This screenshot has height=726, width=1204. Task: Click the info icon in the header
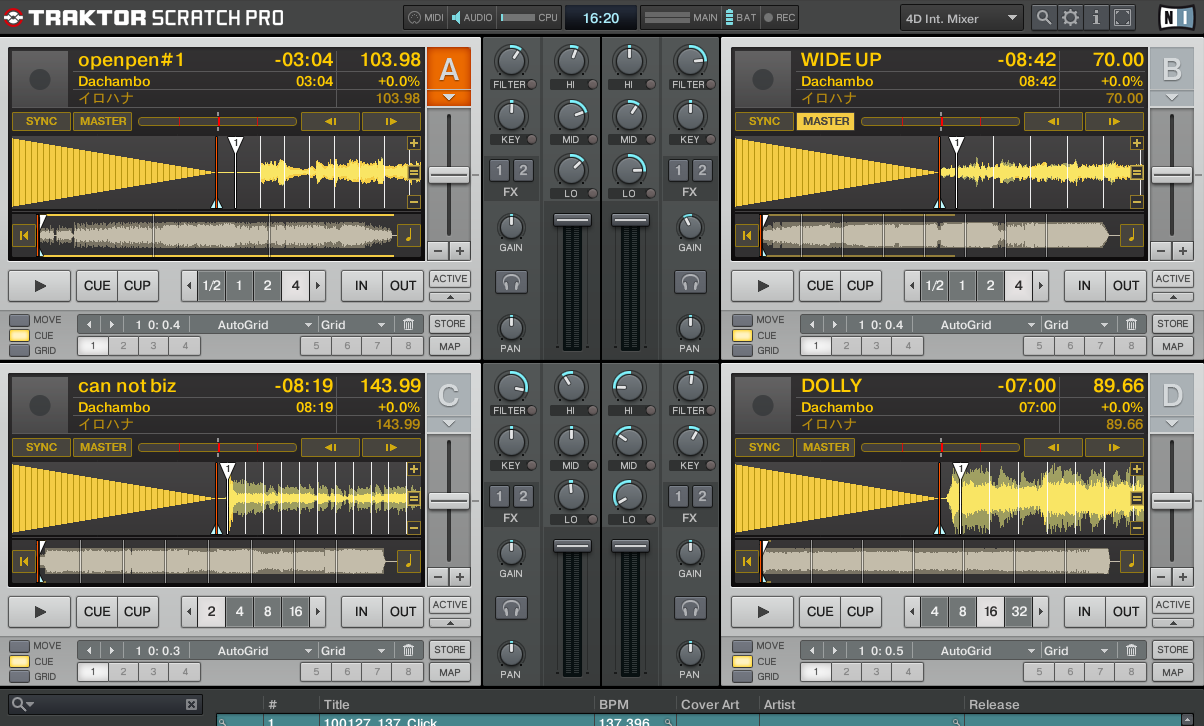[x=1096, y=17]
